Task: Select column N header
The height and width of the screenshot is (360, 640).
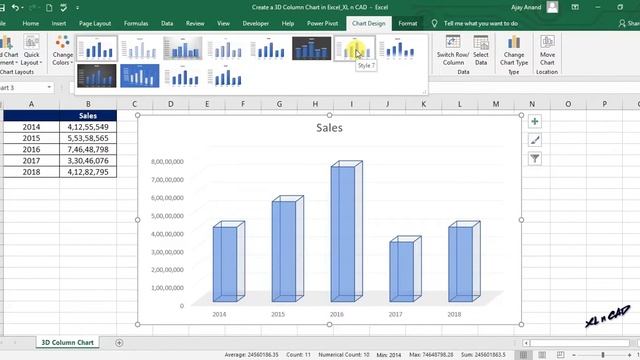Action: pyautogui.click(x=532, y=104)
